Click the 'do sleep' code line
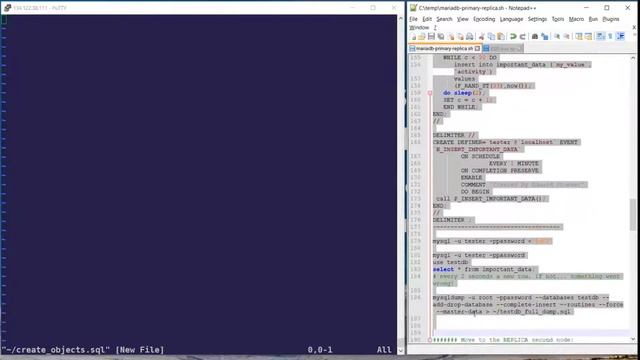The width and height of the screenshot is (640, 360). click(463, 93)
